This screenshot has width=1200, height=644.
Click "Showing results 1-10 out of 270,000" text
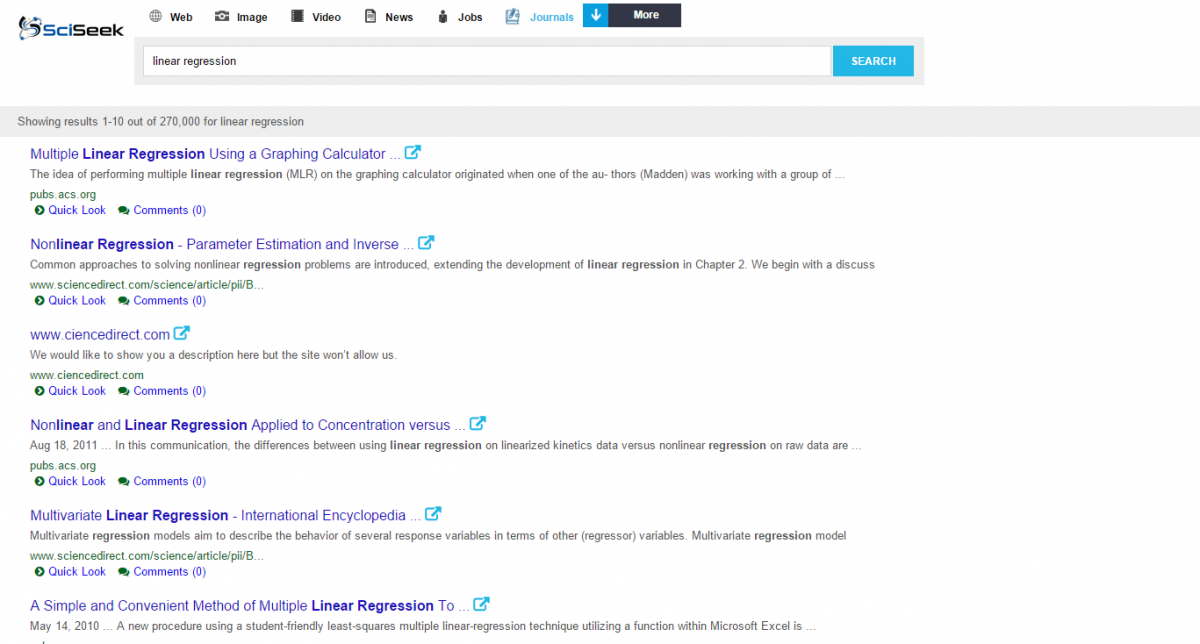point(161,122)
